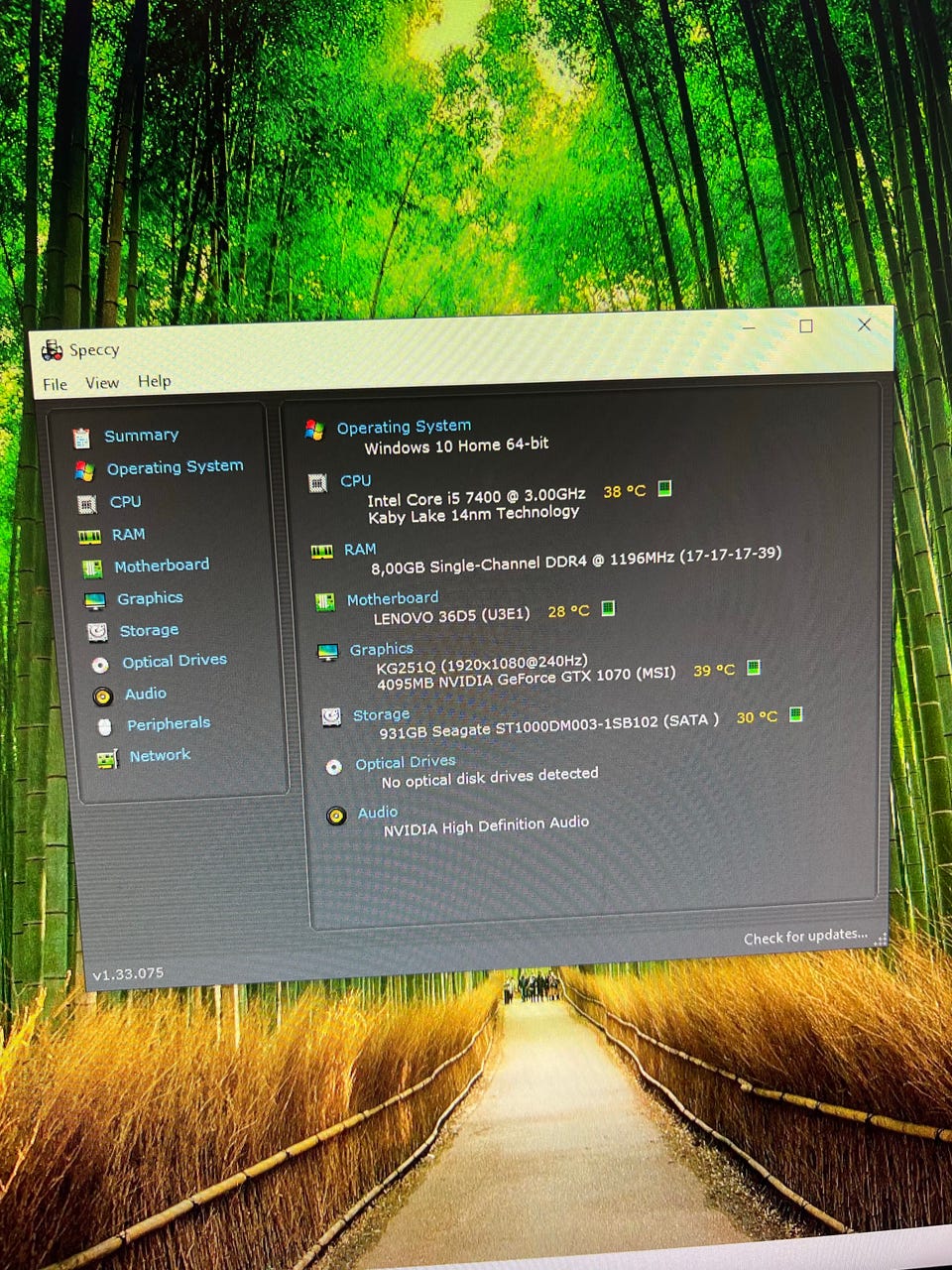Click the Storage drive icon in summary panel

pyautogui.click(x=331, y=717)
